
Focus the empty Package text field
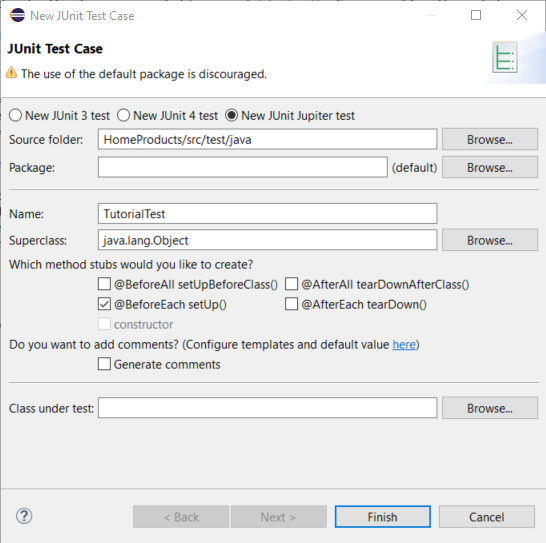coord(243,167)
